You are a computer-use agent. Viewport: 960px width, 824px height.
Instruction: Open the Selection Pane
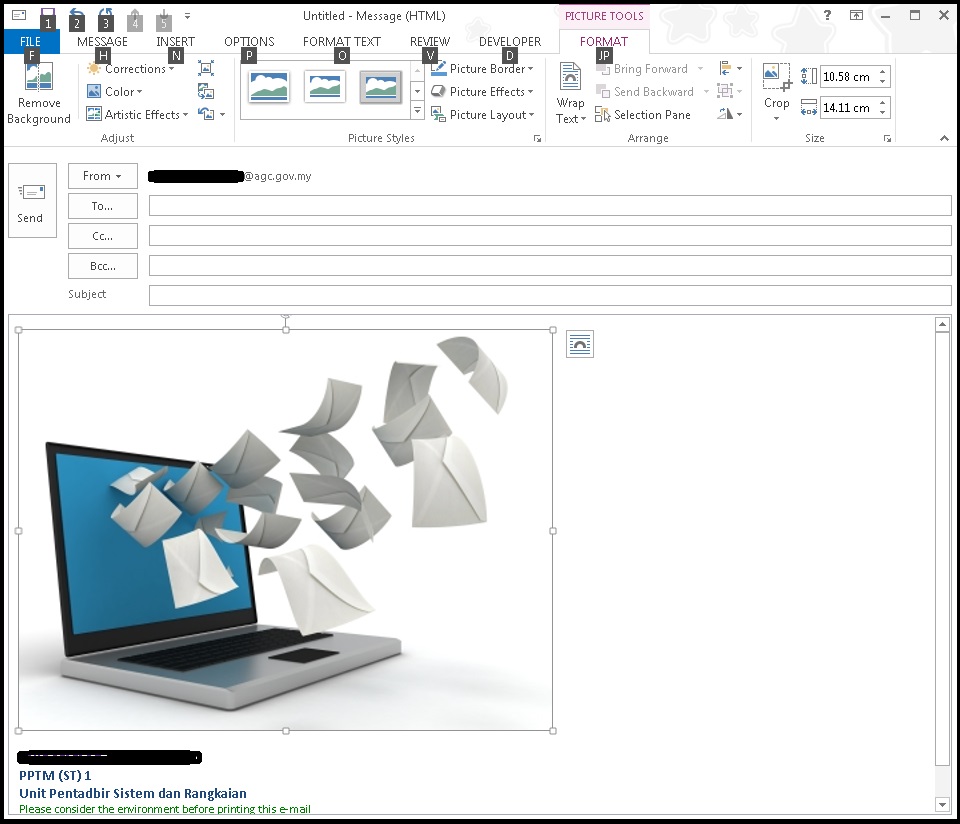tap(643, 115)
